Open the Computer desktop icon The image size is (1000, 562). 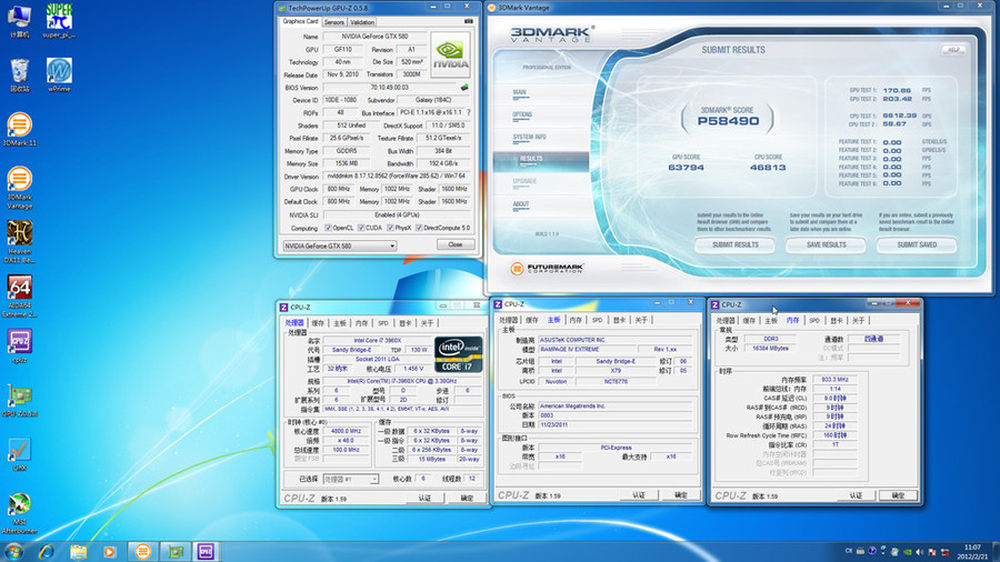point(19,20)
